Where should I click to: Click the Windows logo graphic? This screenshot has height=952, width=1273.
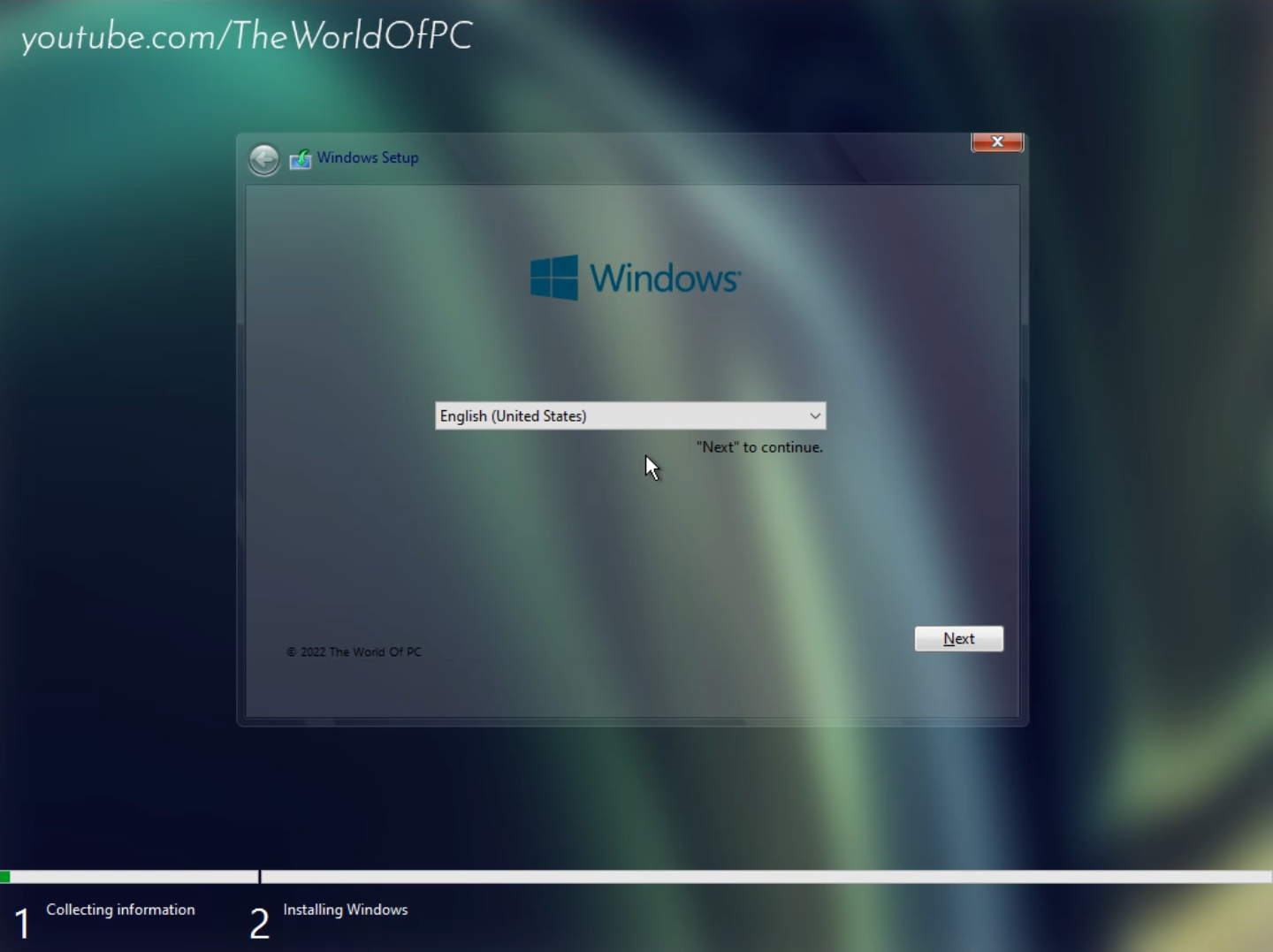[x=636, y=278]
